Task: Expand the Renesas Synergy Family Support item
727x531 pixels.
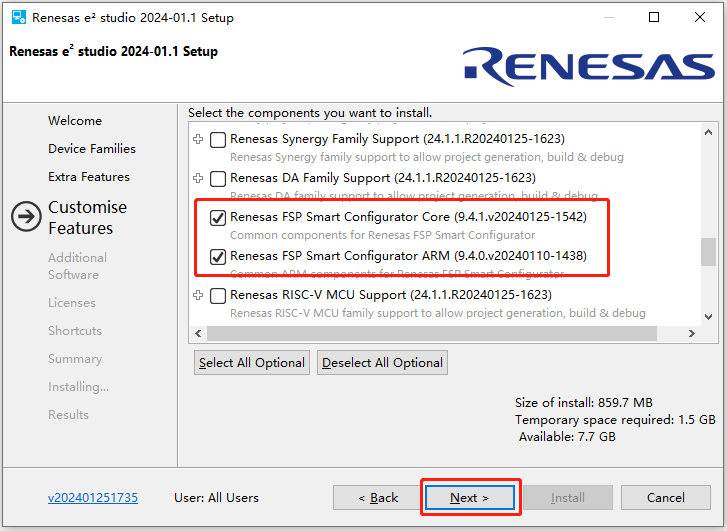Action: (198, 140)
